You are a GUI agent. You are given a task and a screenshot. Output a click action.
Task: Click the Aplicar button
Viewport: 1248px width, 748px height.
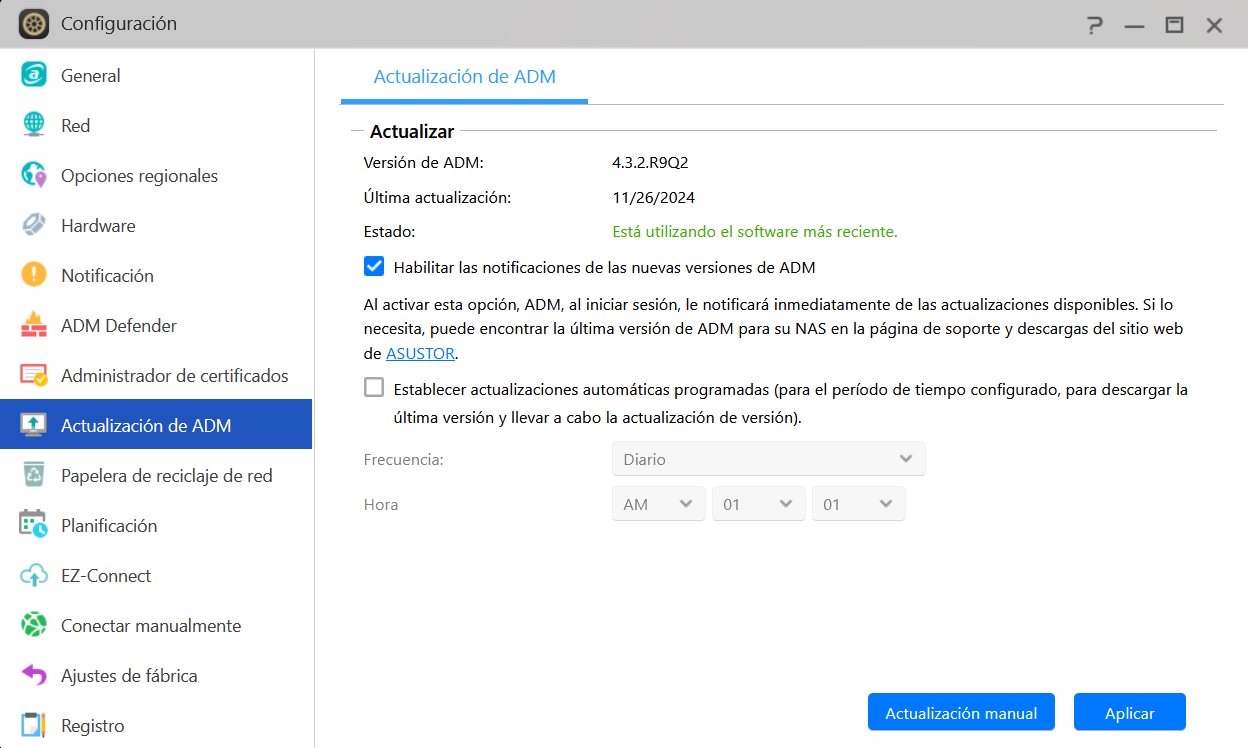tap(1129, 713)
